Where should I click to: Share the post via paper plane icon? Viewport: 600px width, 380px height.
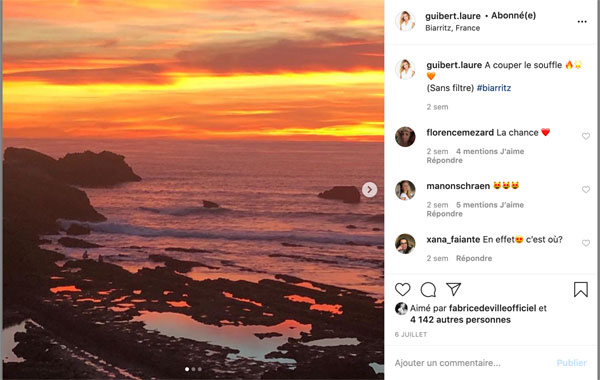[x=453, y=289]
